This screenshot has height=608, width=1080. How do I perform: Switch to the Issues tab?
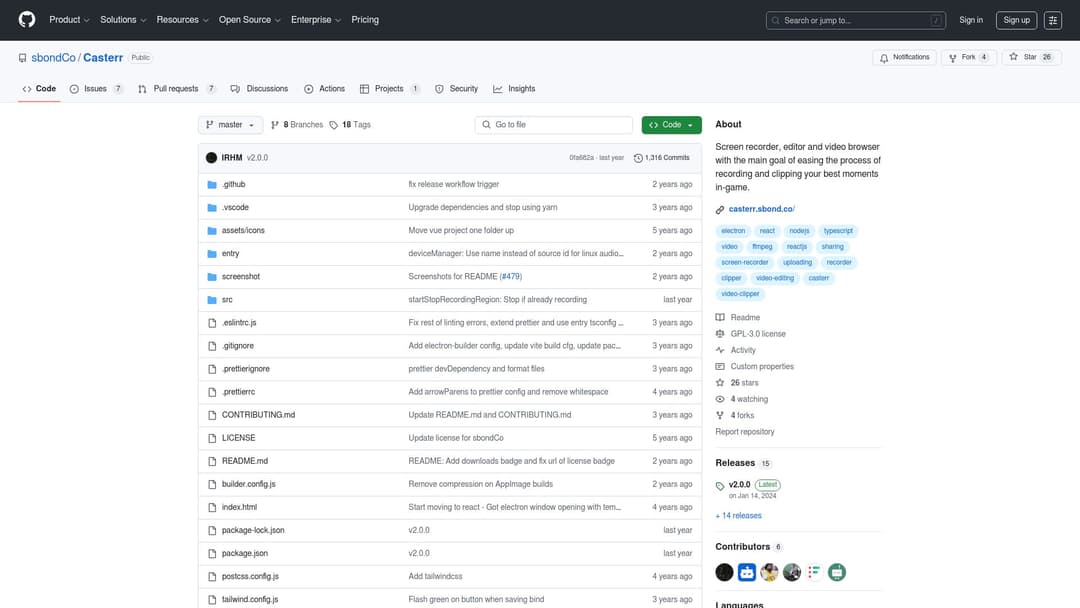96,89
